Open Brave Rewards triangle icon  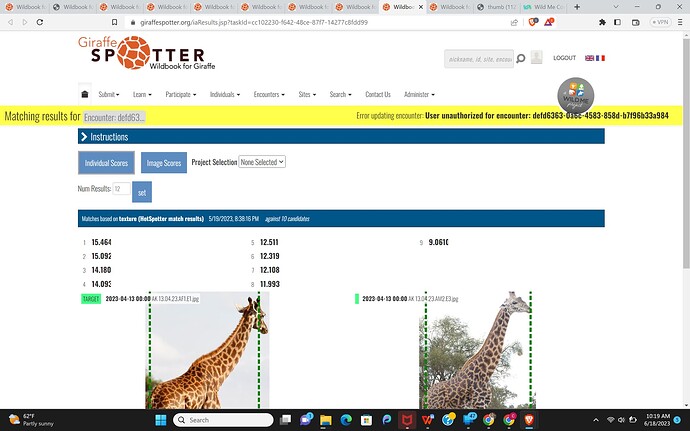(x=549, y=22)
